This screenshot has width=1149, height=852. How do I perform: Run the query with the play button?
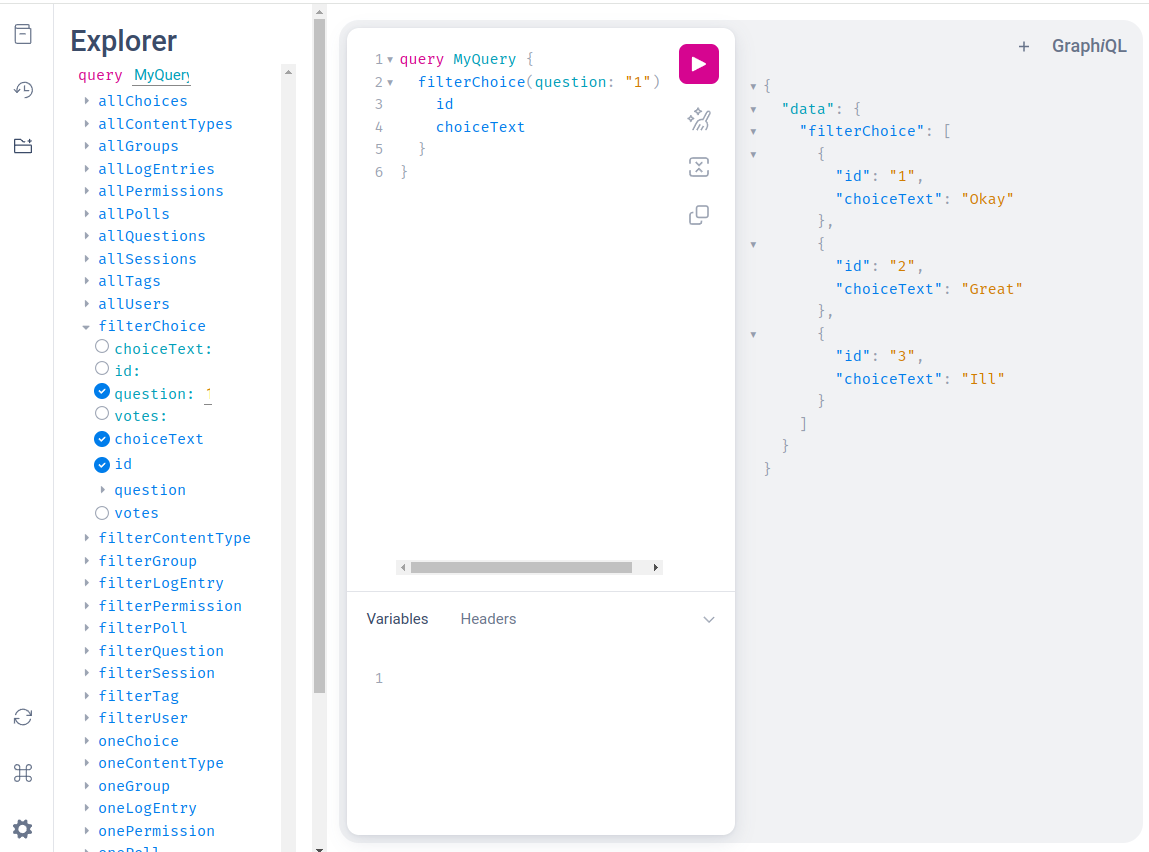coord(698,64)
